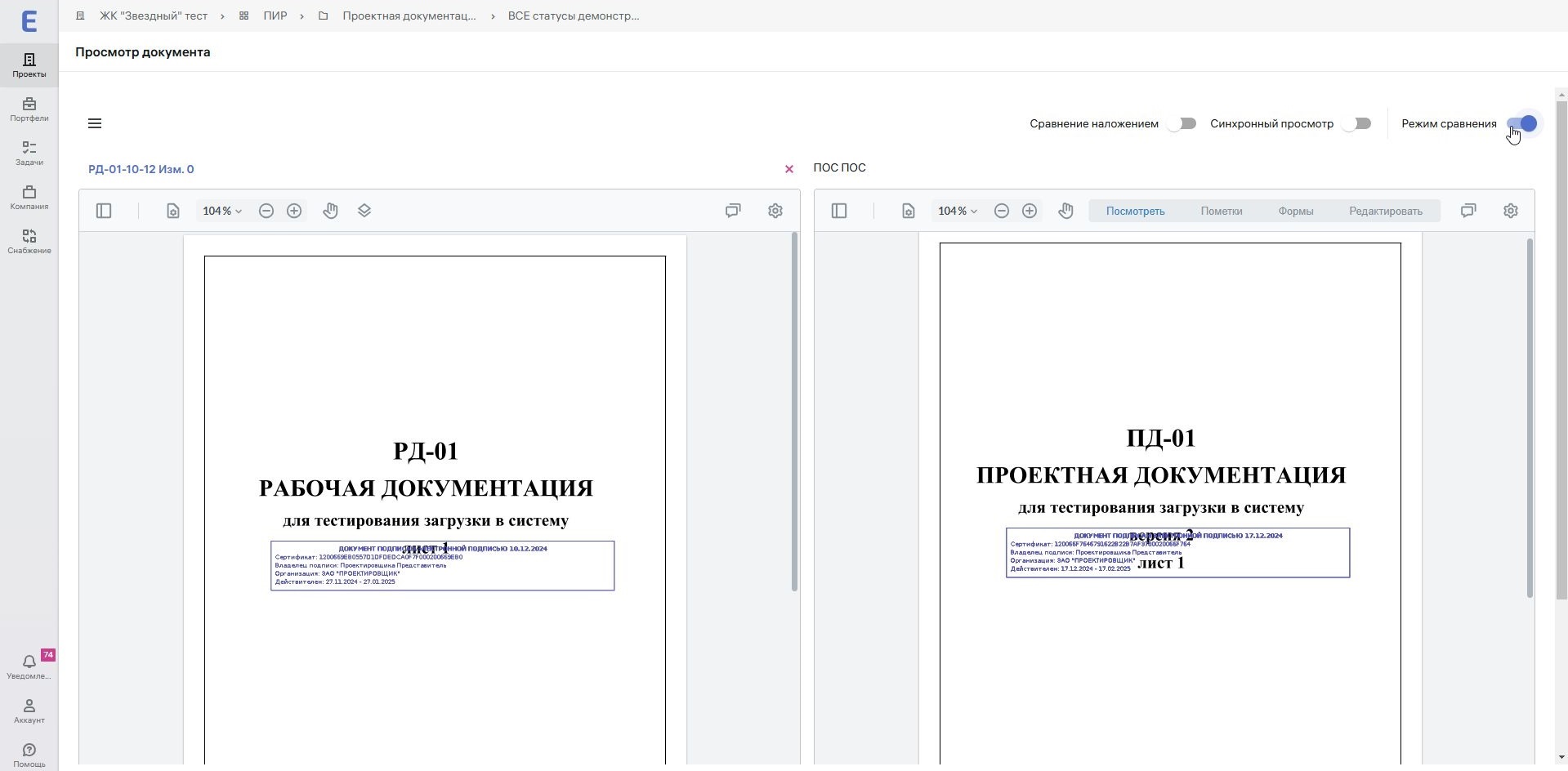Screen dimensions: 1568x771
Task: Go to ПИР breadcrumb link
Action: pos(275,16)
